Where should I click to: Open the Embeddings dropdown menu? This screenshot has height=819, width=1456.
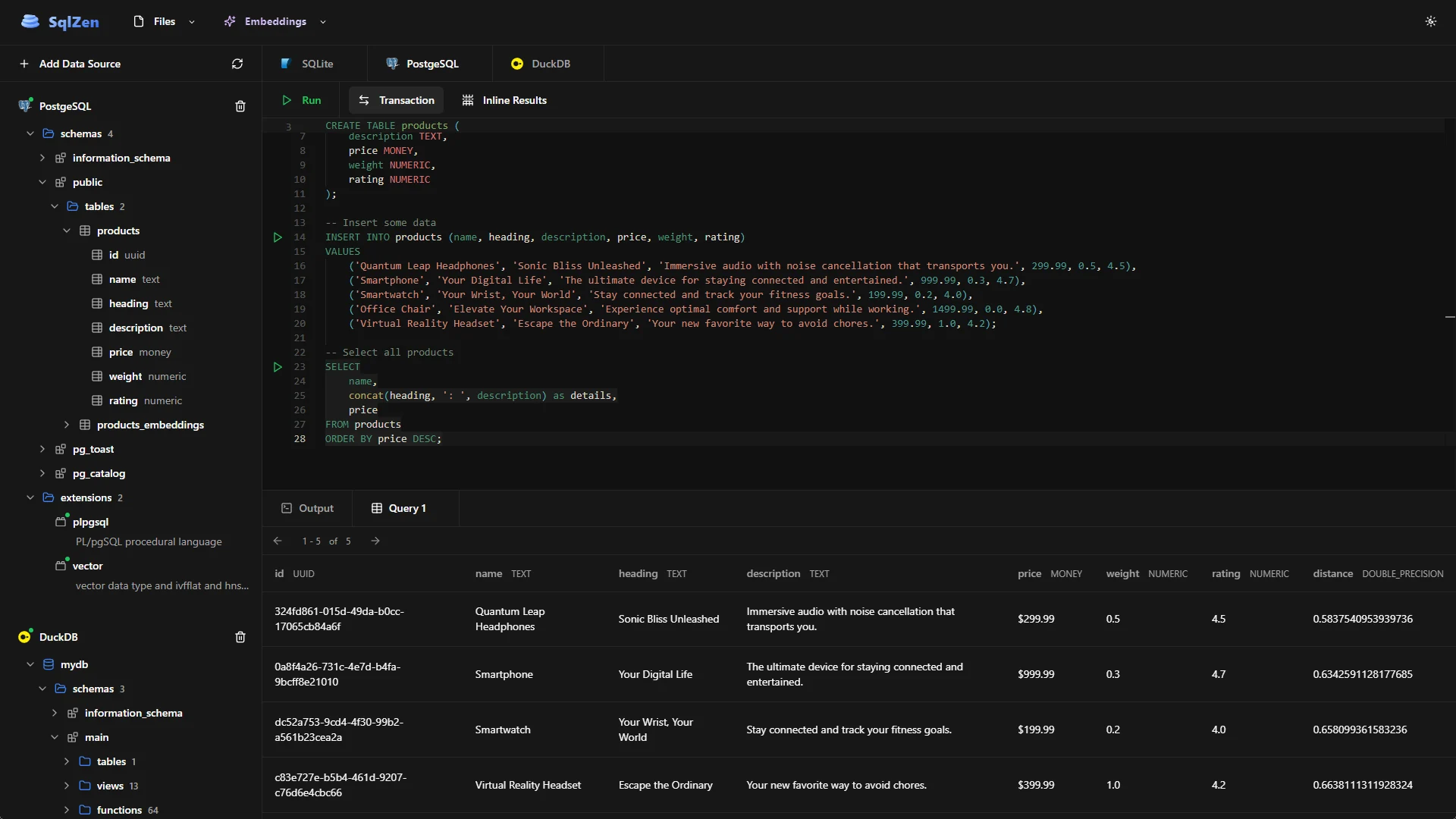(x=275, y=21)
